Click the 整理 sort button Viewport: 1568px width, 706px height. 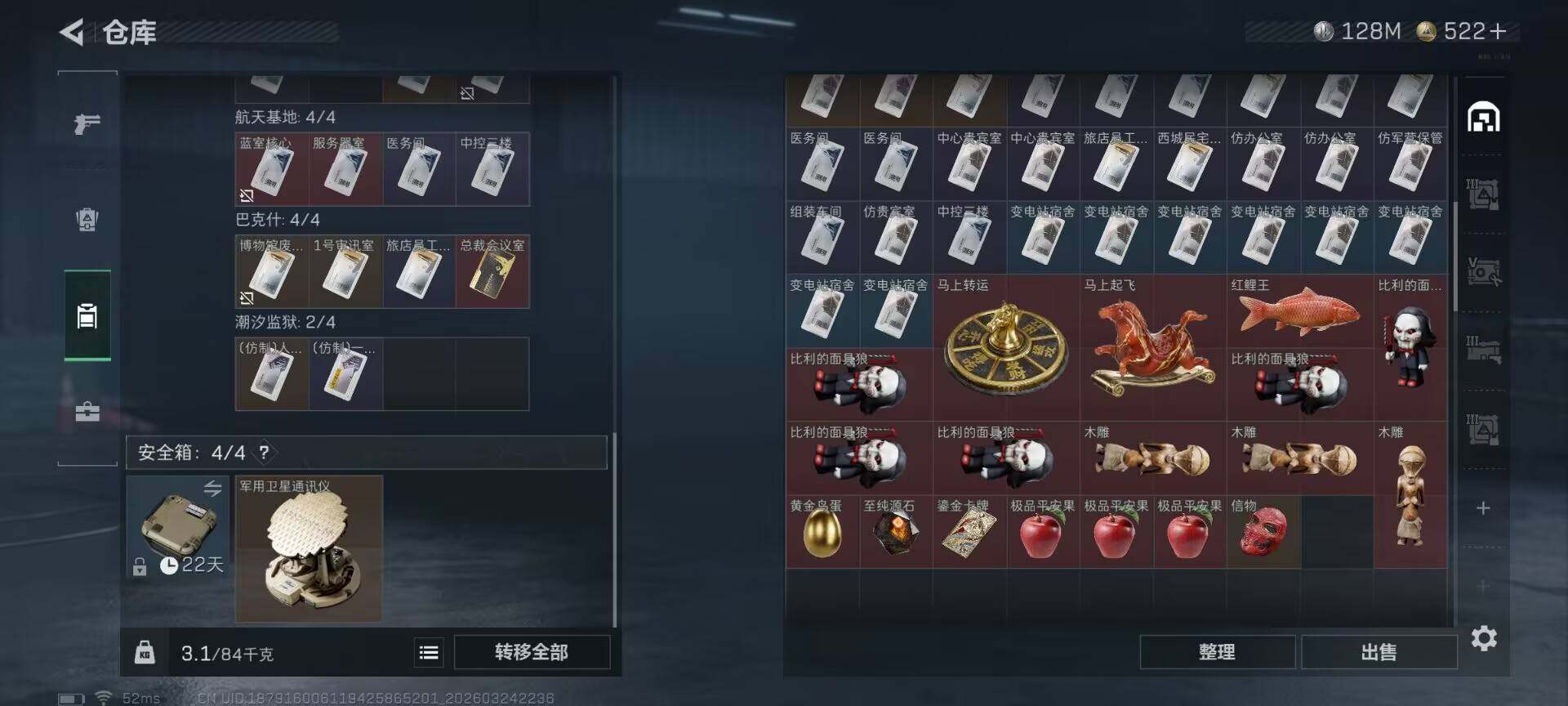point(1217,652)
